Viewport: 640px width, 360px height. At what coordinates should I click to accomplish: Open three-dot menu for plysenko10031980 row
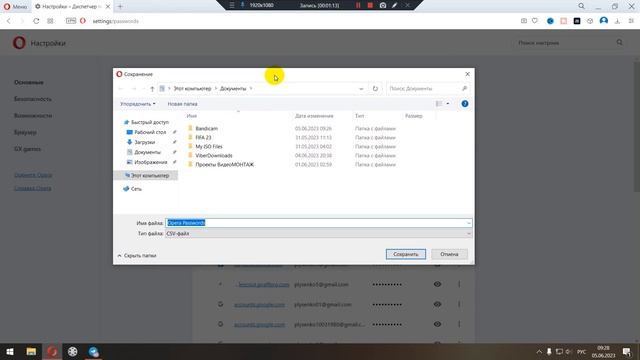pos(459,324)
